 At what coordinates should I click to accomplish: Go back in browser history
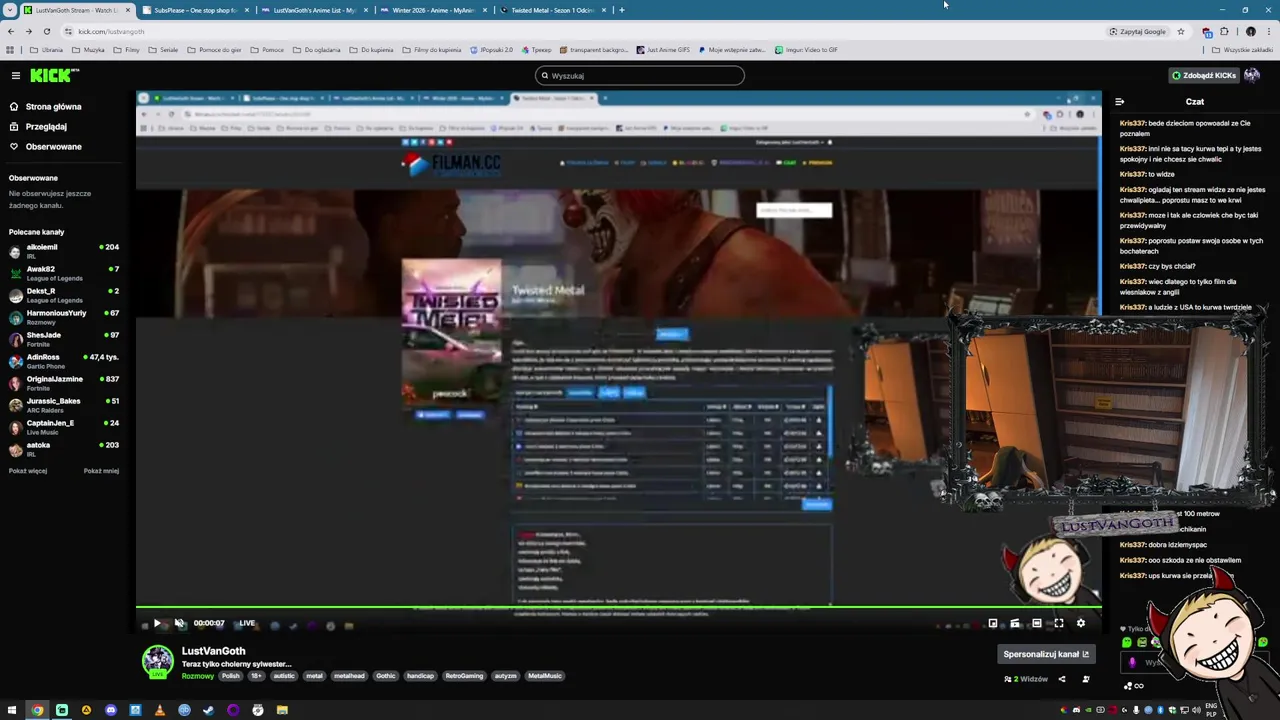(x=10, y=31)
